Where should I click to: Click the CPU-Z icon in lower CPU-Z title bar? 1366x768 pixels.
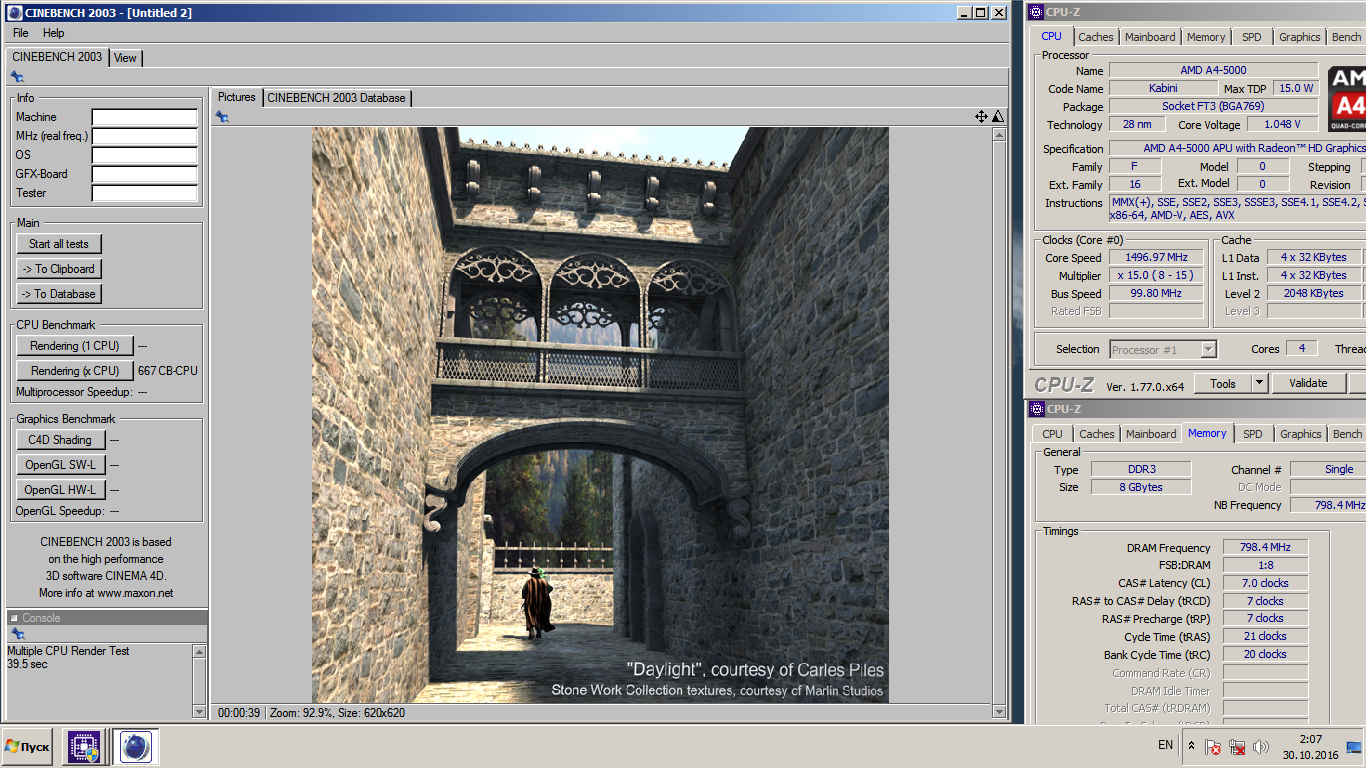tap(1036, 409)
